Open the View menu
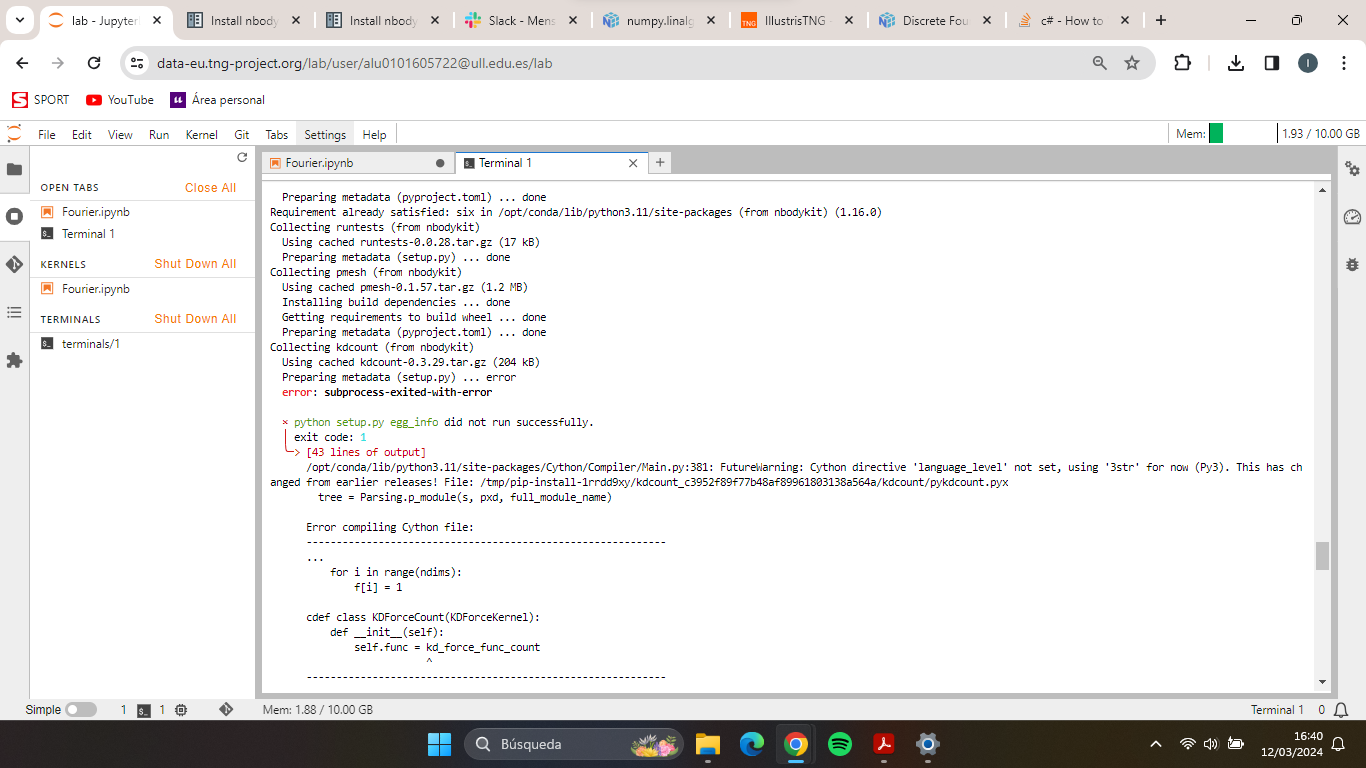 click(x=120, y=134)
